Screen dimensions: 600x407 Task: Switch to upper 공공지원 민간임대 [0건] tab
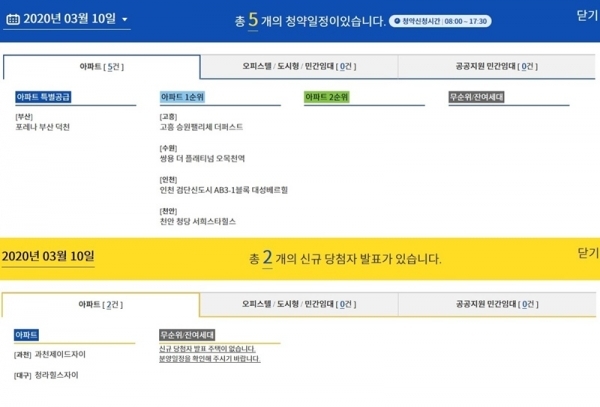(497, 67)
